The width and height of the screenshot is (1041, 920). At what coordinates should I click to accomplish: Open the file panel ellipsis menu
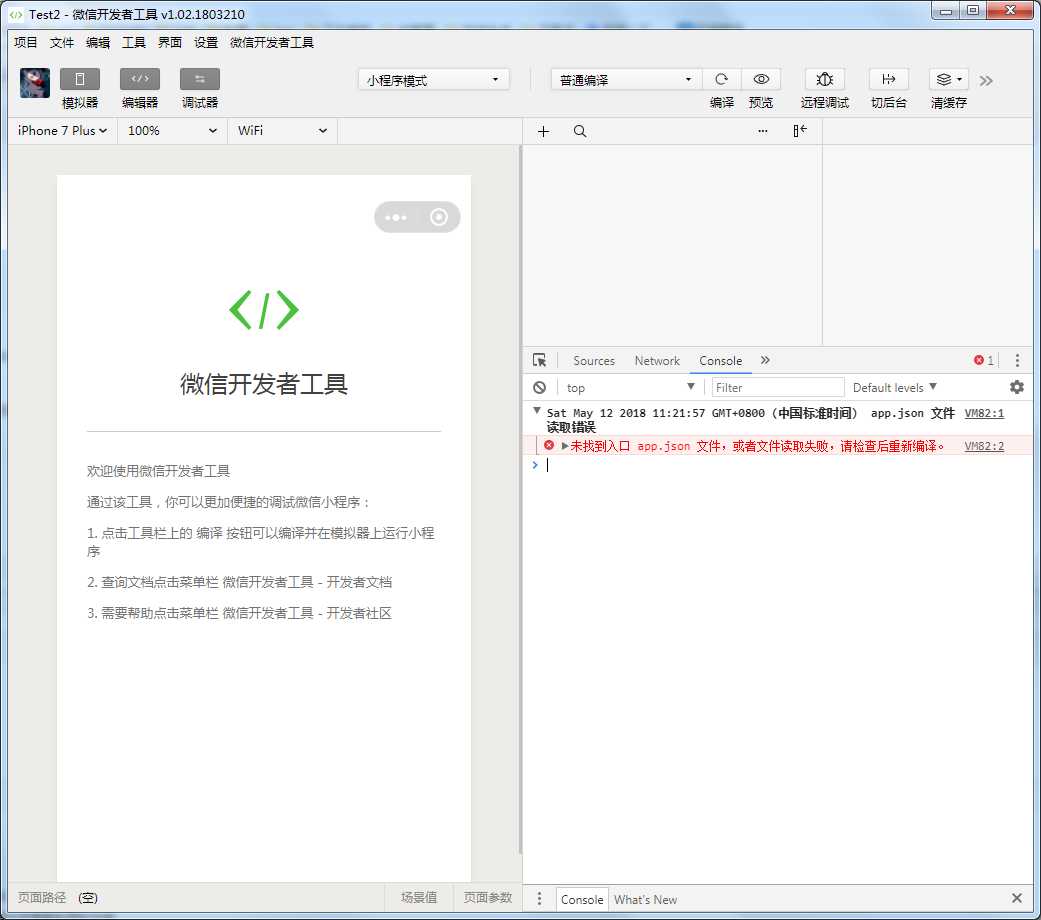pos(762,131)
